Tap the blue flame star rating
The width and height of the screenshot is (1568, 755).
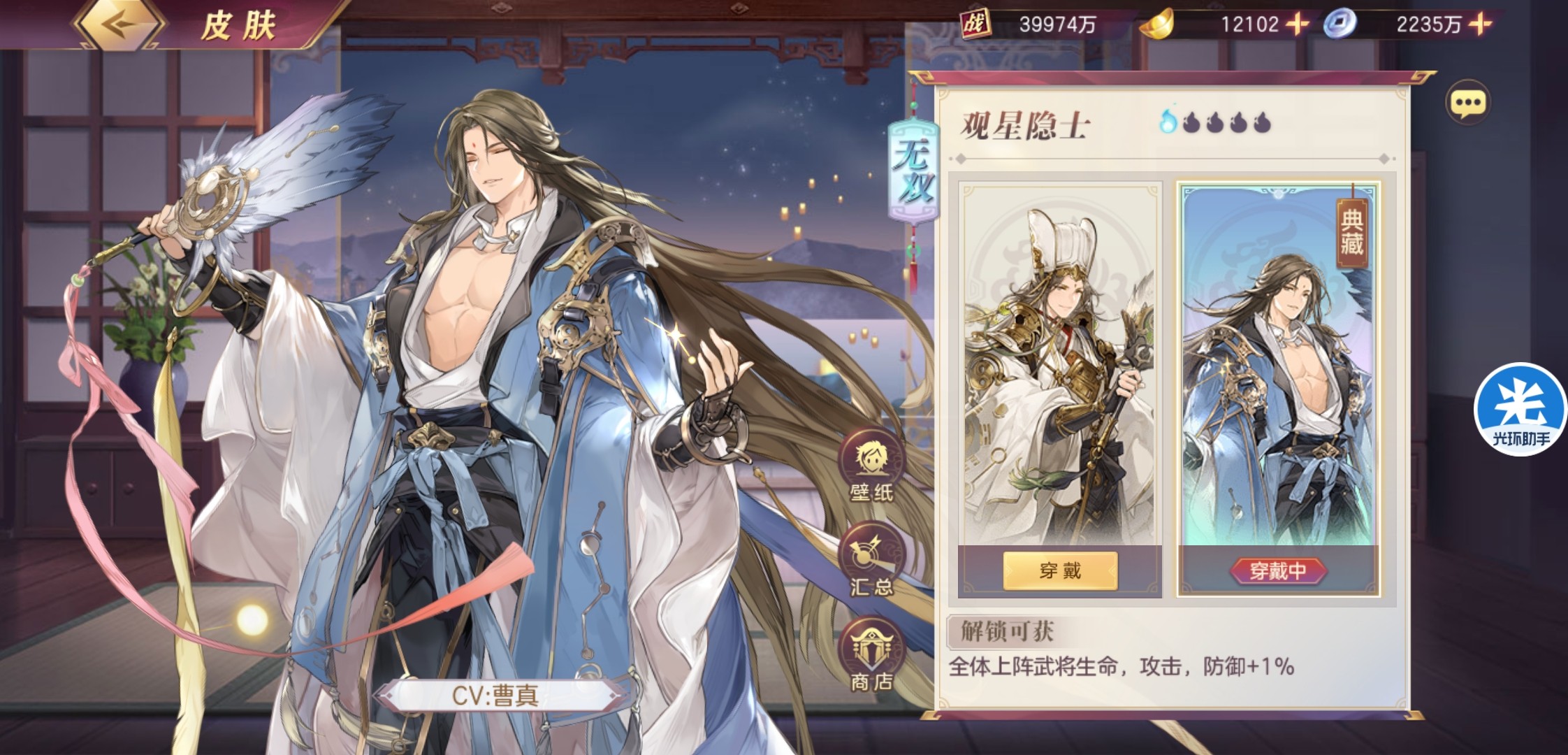[1214, 122]
